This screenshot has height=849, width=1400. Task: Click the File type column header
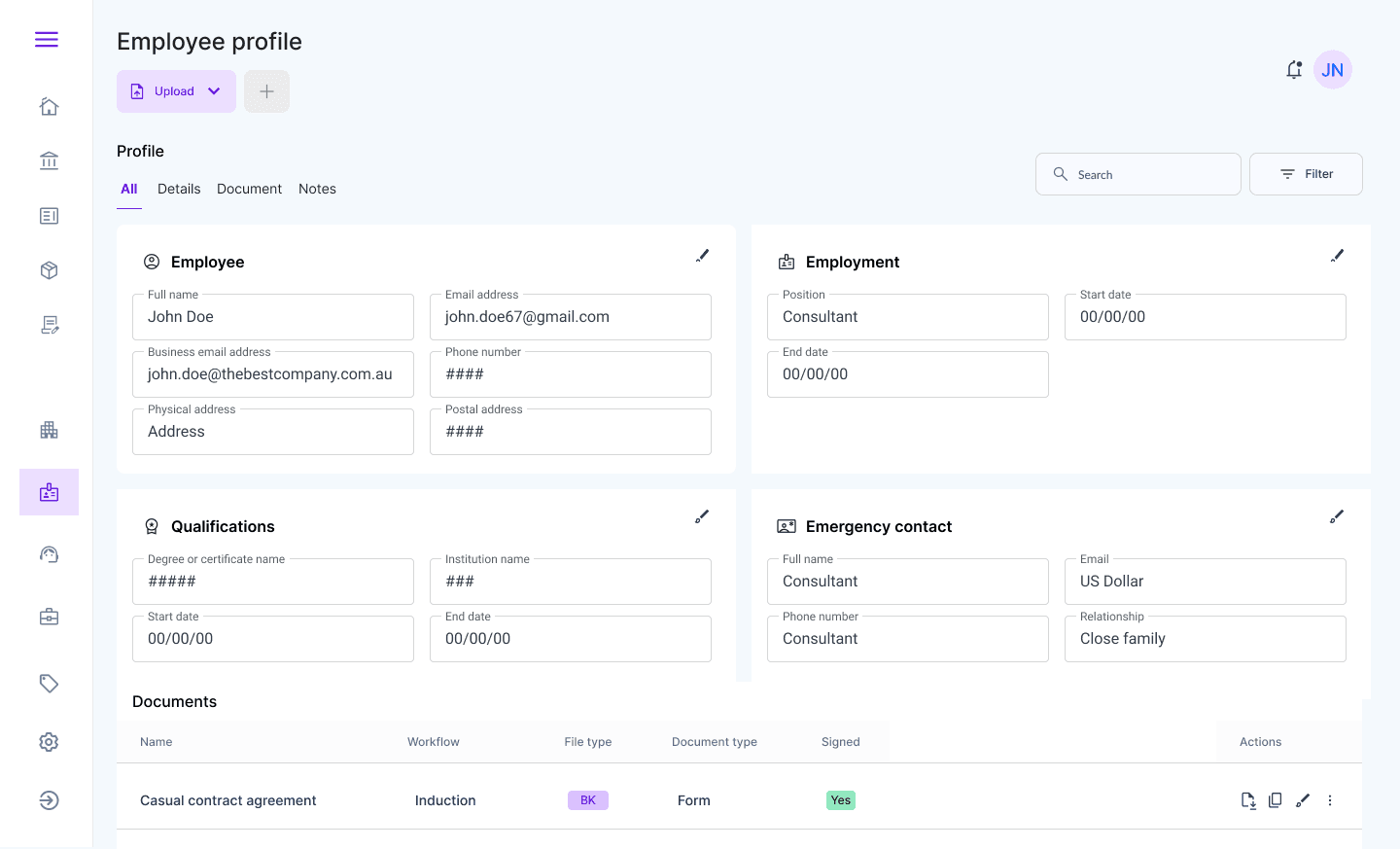(588, 742)
